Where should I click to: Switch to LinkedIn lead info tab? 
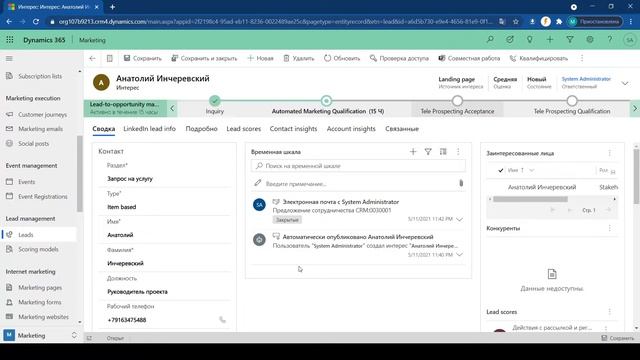pos(149,129)
